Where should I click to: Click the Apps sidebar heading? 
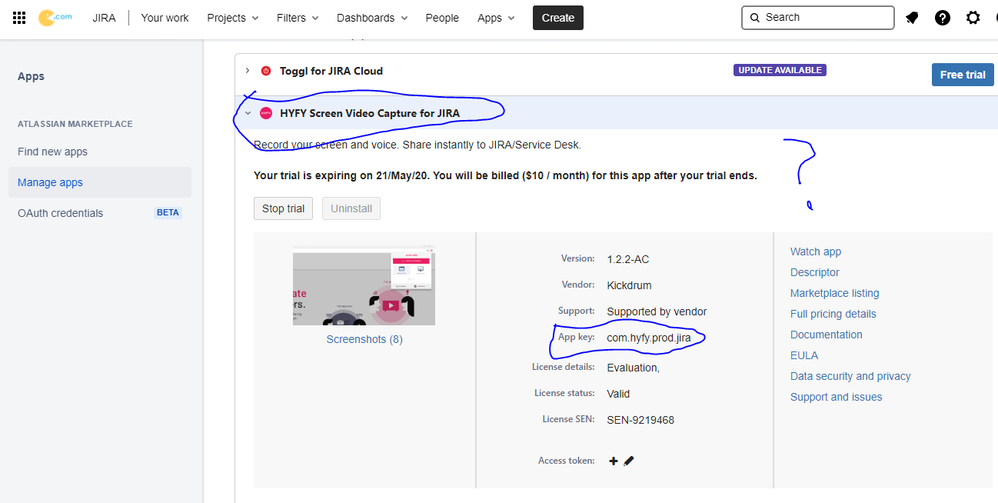click(x=31, y=76)
